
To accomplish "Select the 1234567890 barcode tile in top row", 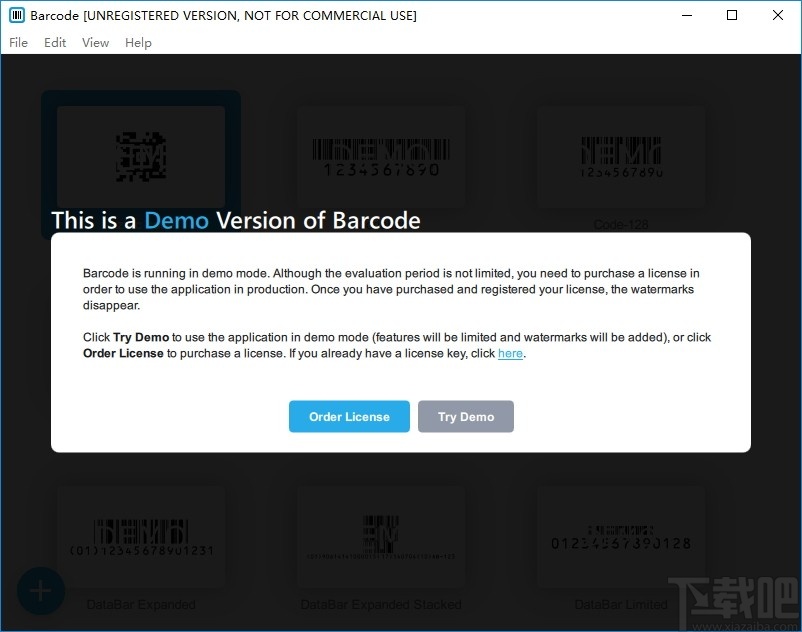I will [x=381, y=157].
